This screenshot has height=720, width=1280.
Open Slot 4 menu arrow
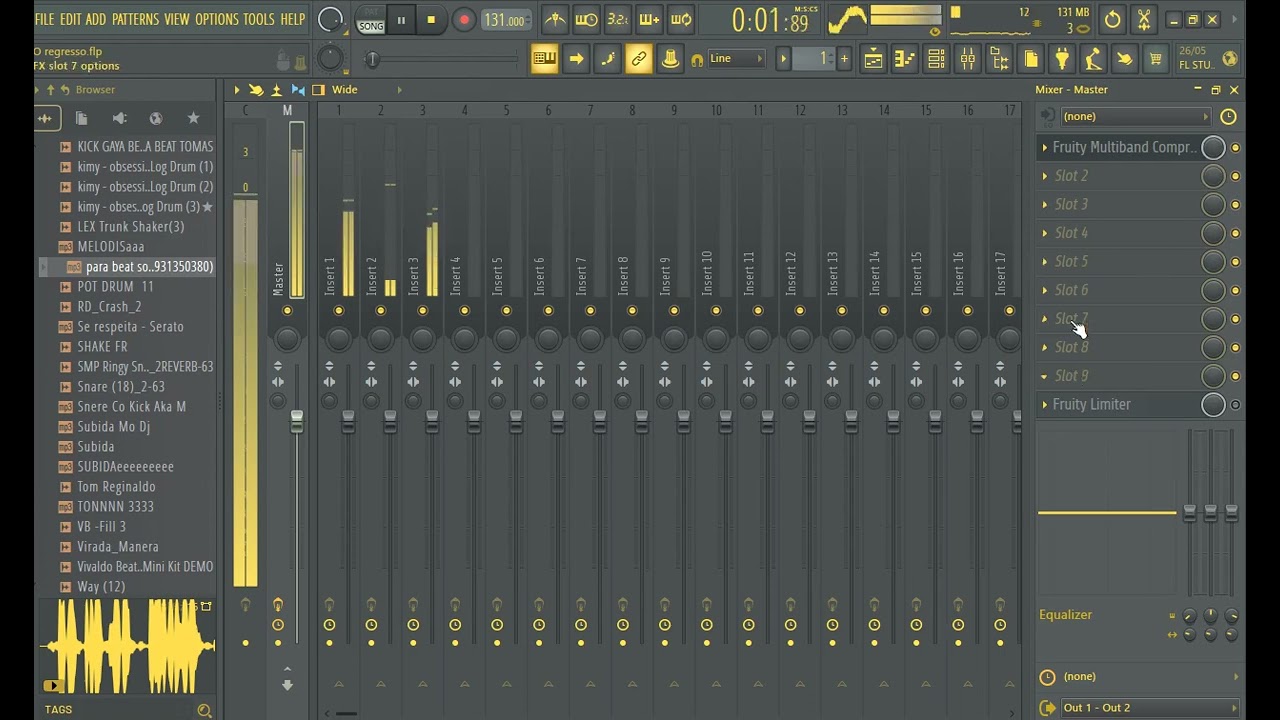coord(1044,233)
